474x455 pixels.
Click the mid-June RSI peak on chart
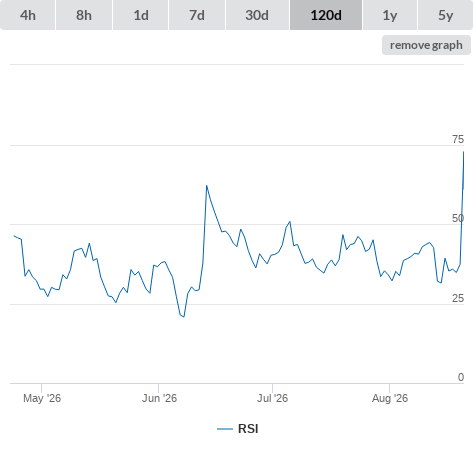pos(207,186)
